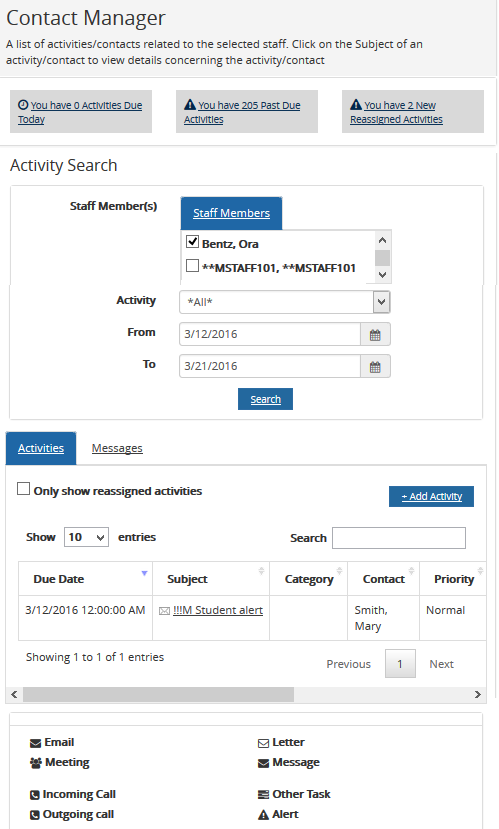
Task: Click warning icon on Past Due Activities
Action: (x=190, y=105)
